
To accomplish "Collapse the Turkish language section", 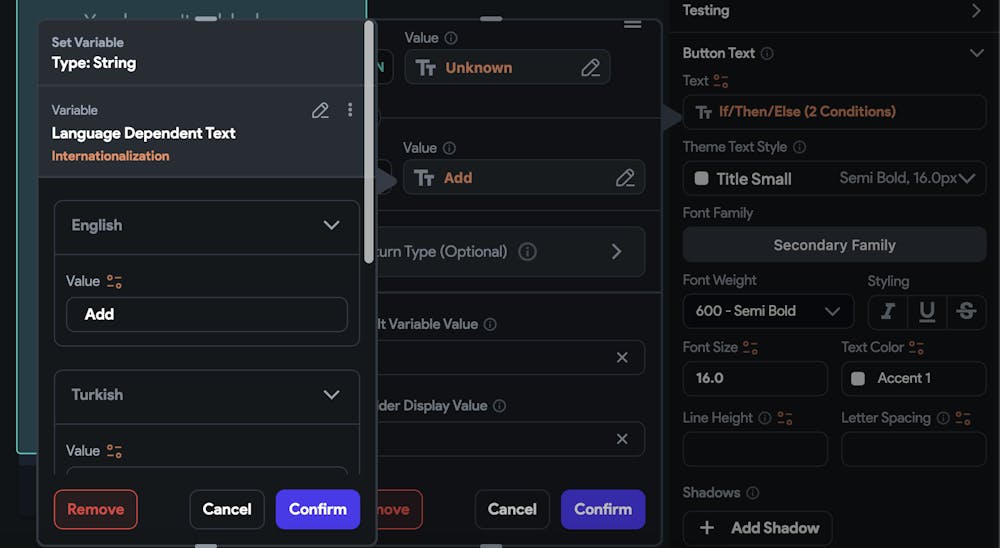I will 332,395.
